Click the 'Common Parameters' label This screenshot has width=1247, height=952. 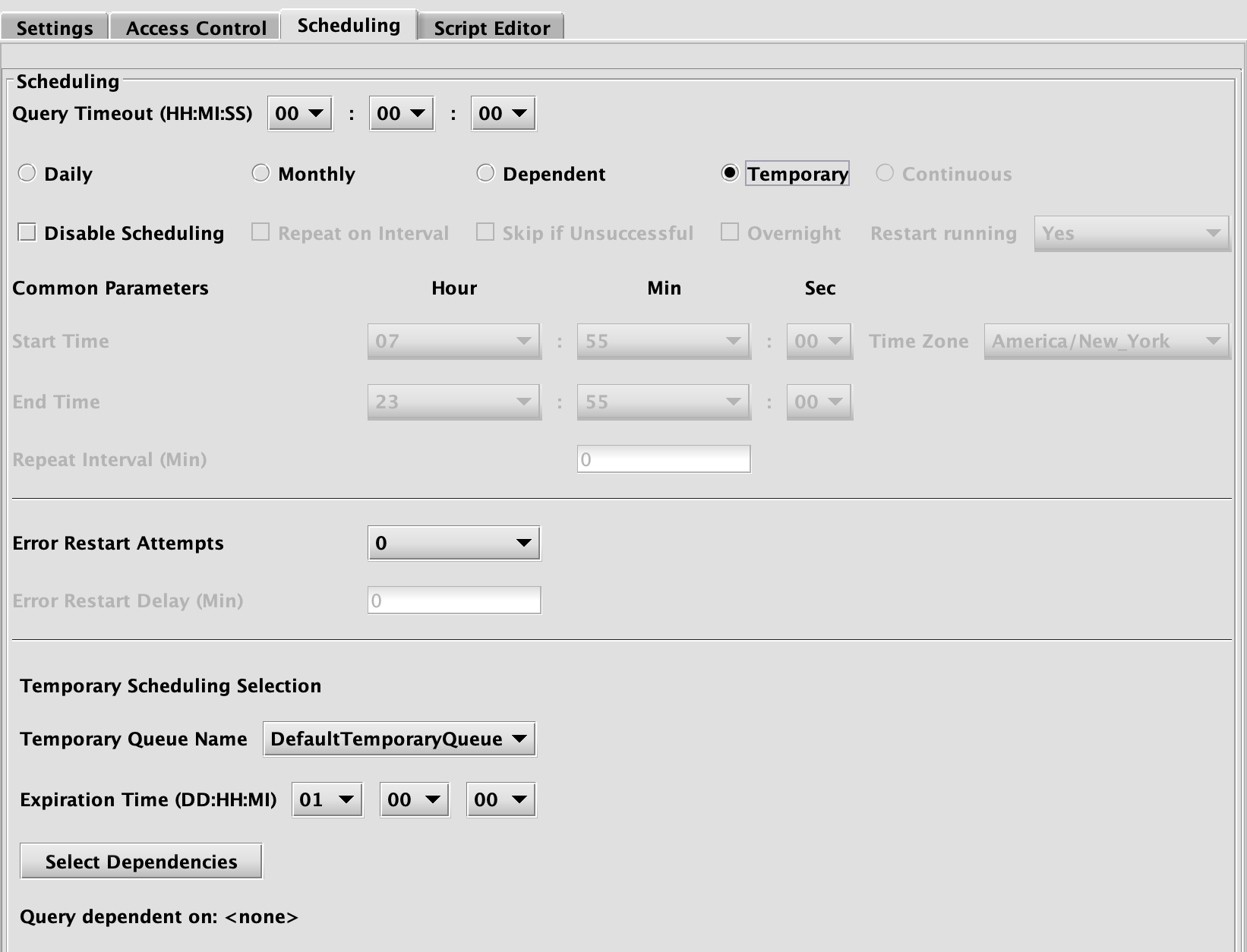[x=110, y=288]
